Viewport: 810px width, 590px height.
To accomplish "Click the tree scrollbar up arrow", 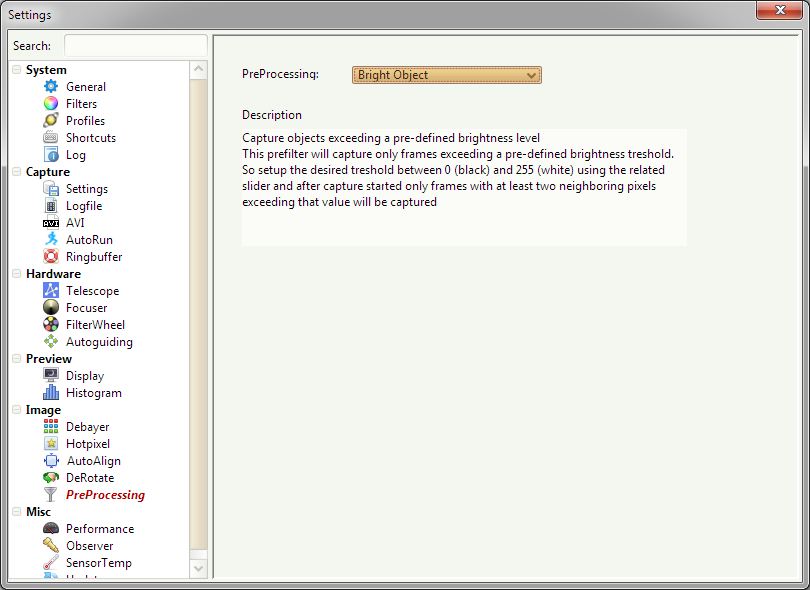I will click(x=198, y=70).
